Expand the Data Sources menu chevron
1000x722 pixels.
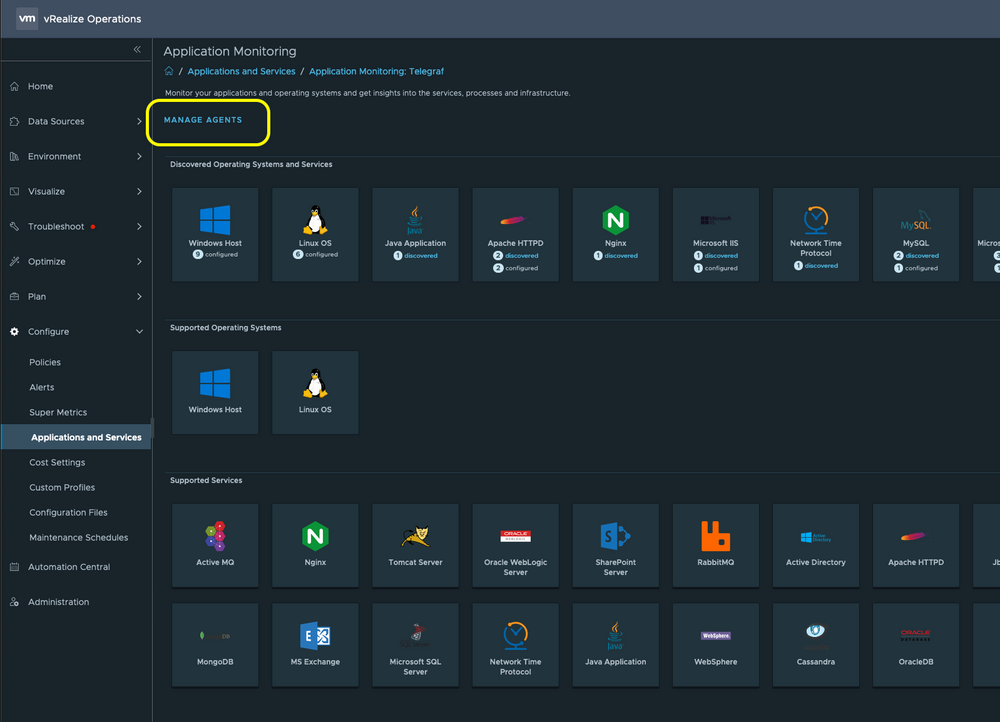point(139,121)
